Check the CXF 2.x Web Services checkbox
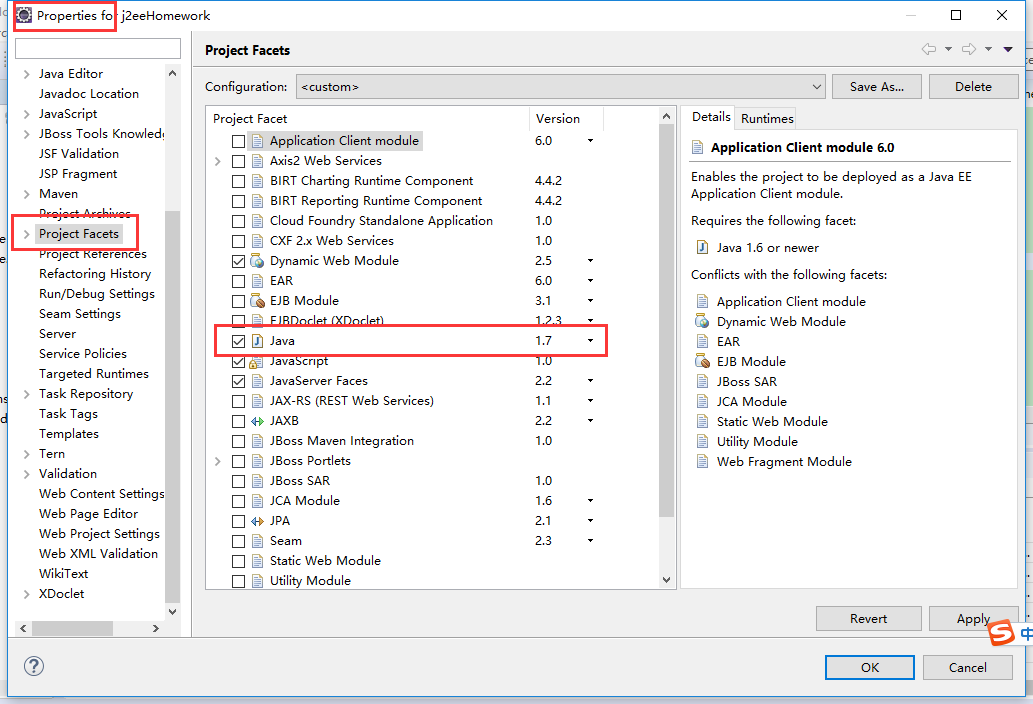Image resolution: width=1033 pixels, height=704 pixels. [238, 242]
